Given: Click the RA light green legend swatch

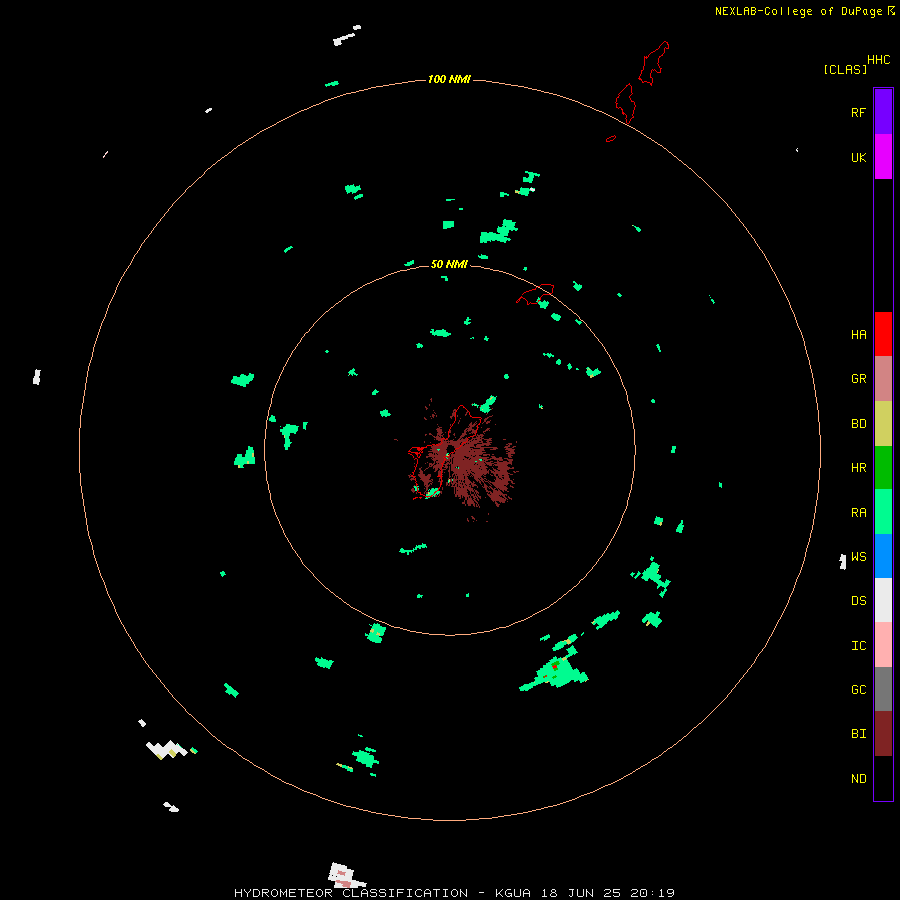Looking at the screenshot, I should click(x=883, y=511).
